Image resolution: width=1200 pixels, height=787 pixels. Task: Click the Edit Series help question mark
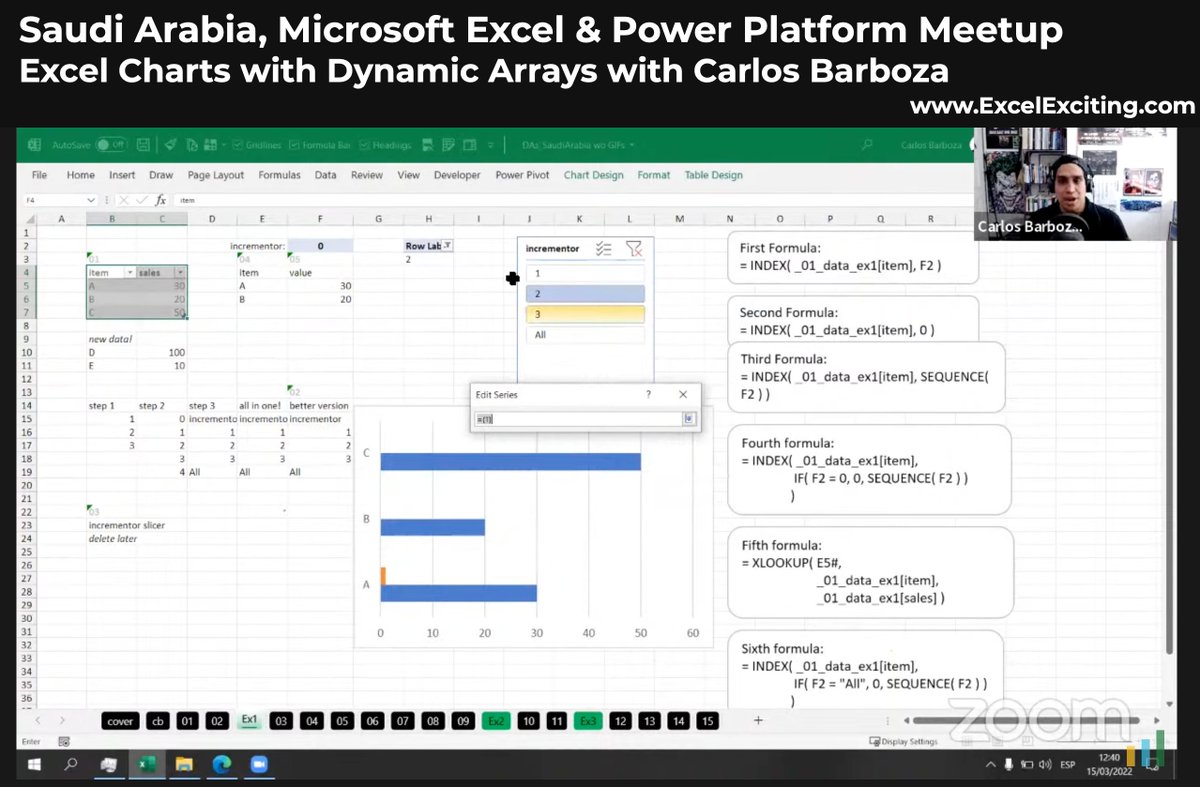pos(648,395)
